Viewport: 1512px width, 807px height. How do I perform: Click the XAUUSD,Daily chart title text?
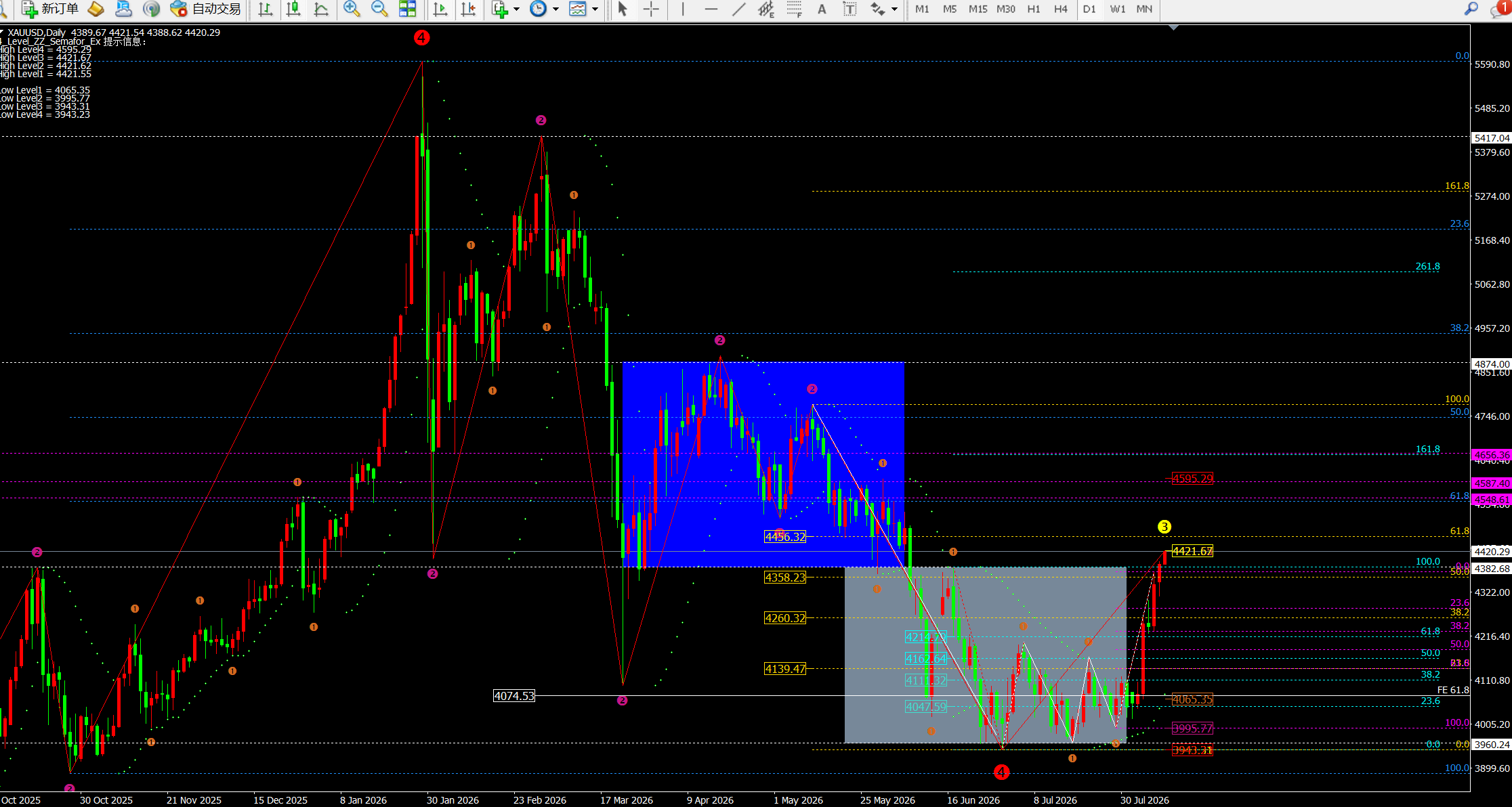[37, 32]
